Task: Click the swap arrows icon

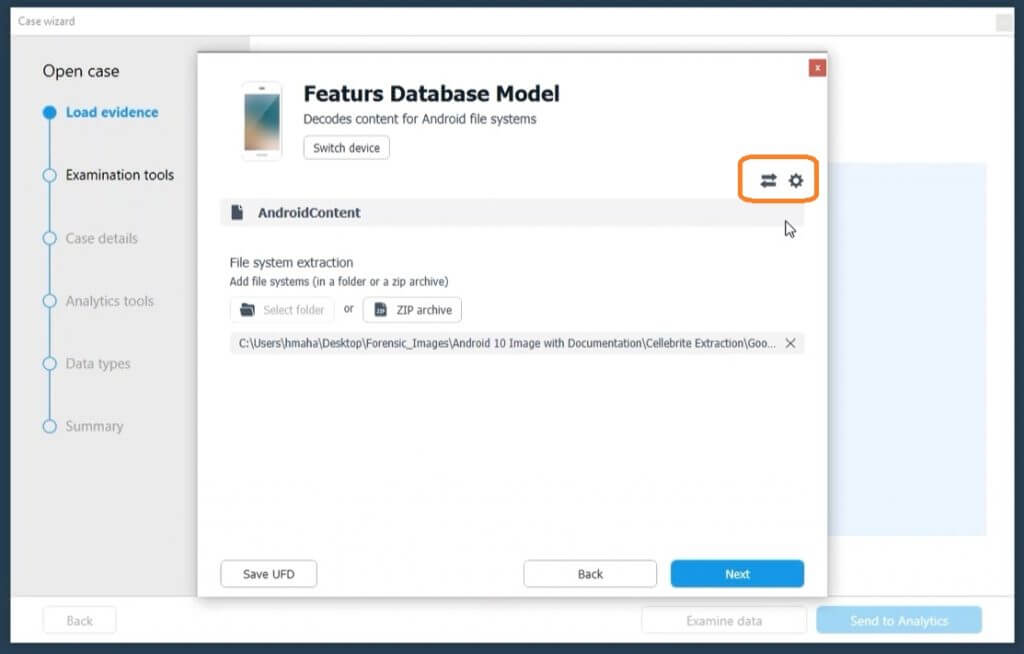Action: 768,181
